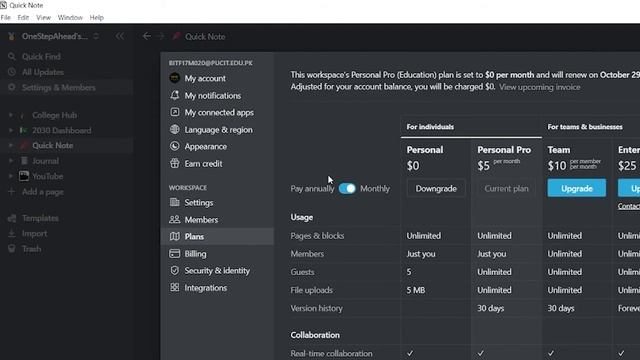The width and height of the screenshot is (640, 360).
Task: Click the Quick Find magnifier icon
Action: tap(12, 56)
